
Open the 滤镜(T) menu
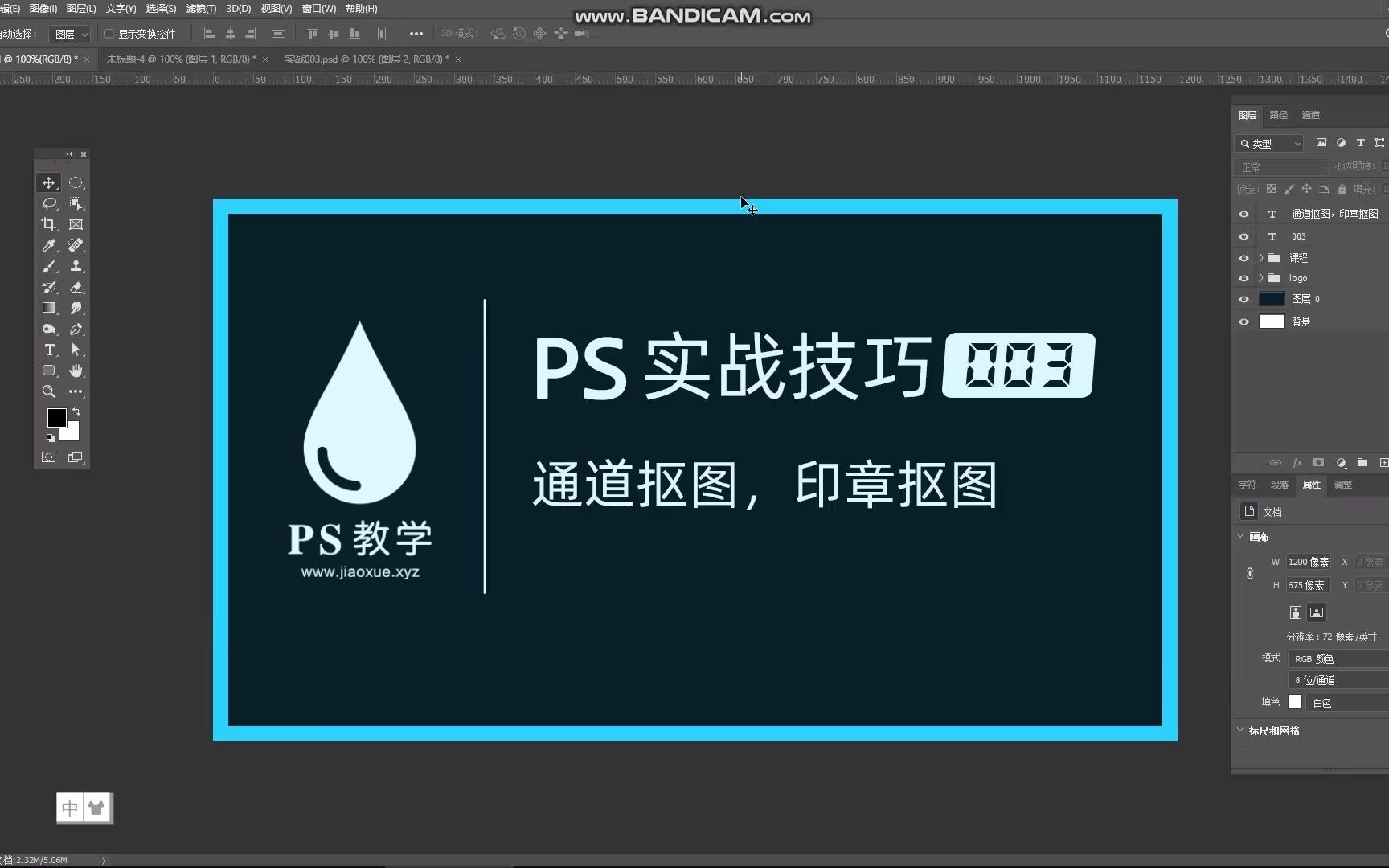click(201, 9)
